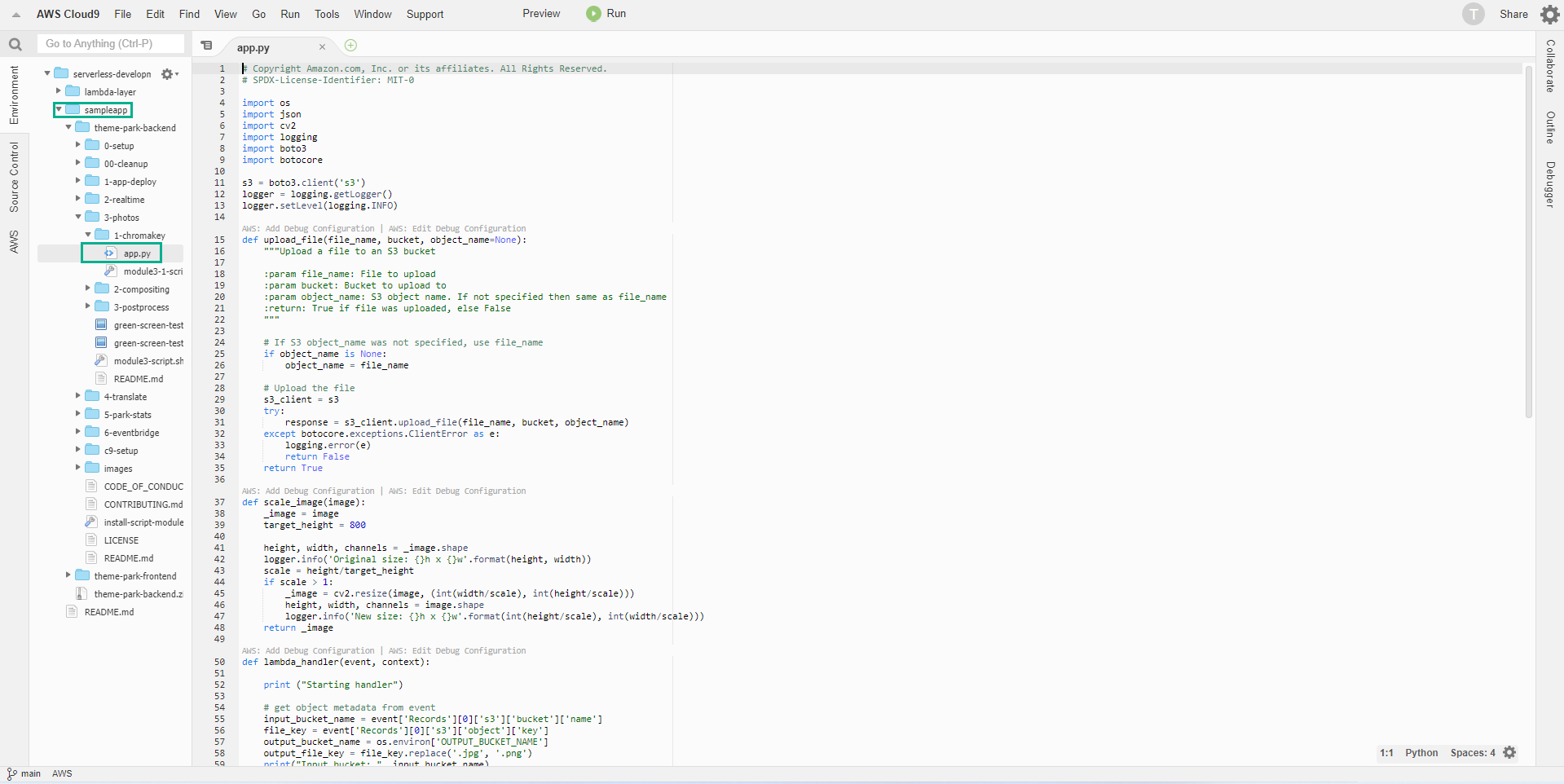Collapse the menu bar with the arrow icon
The width and height of the screenshot is (1564, 784).
click(x=15, y=15)
